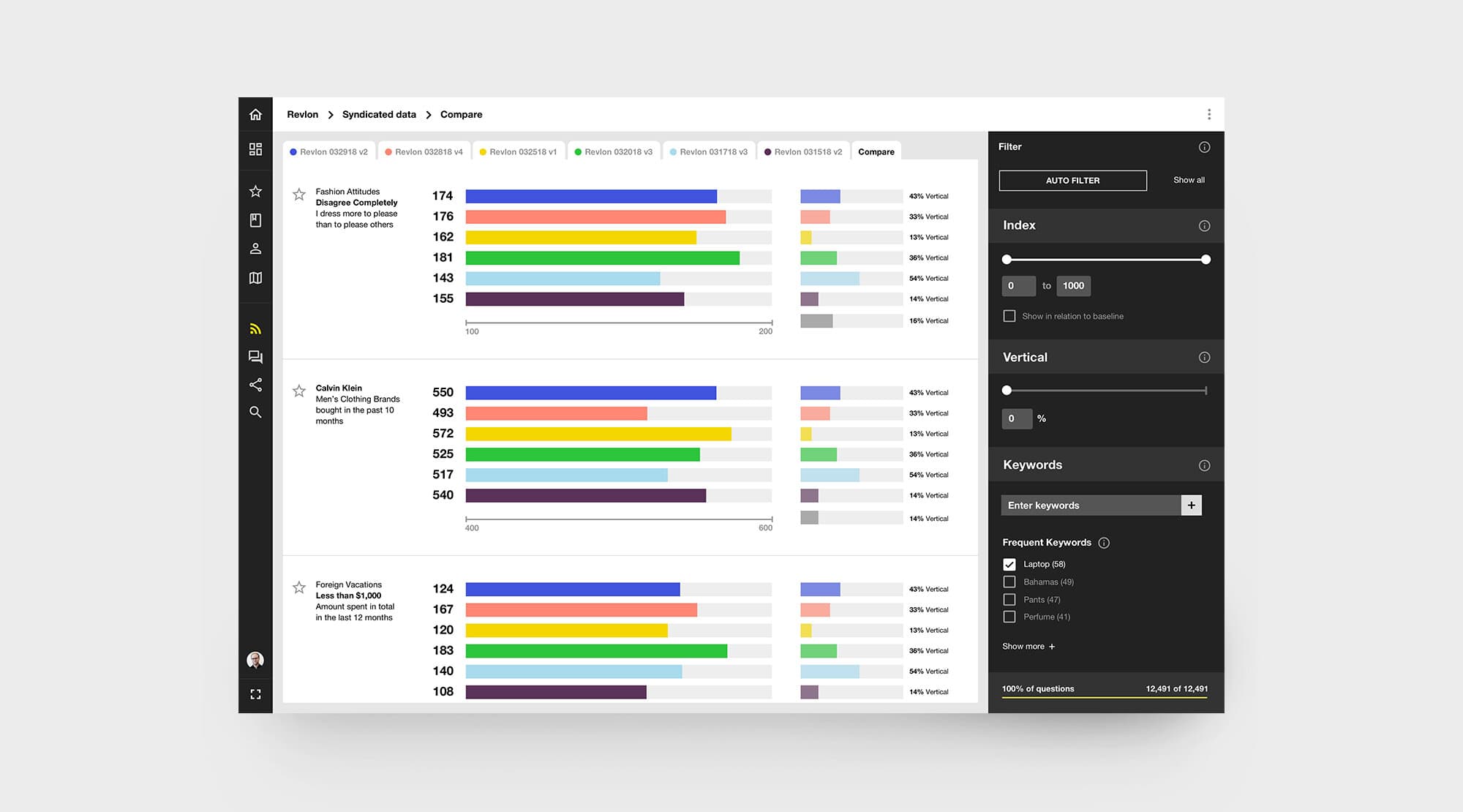This screenshot has height=812, width=1463.
Task: Uncheck the Laptop (58) keyword
Action: click(x=1009, y=565)
